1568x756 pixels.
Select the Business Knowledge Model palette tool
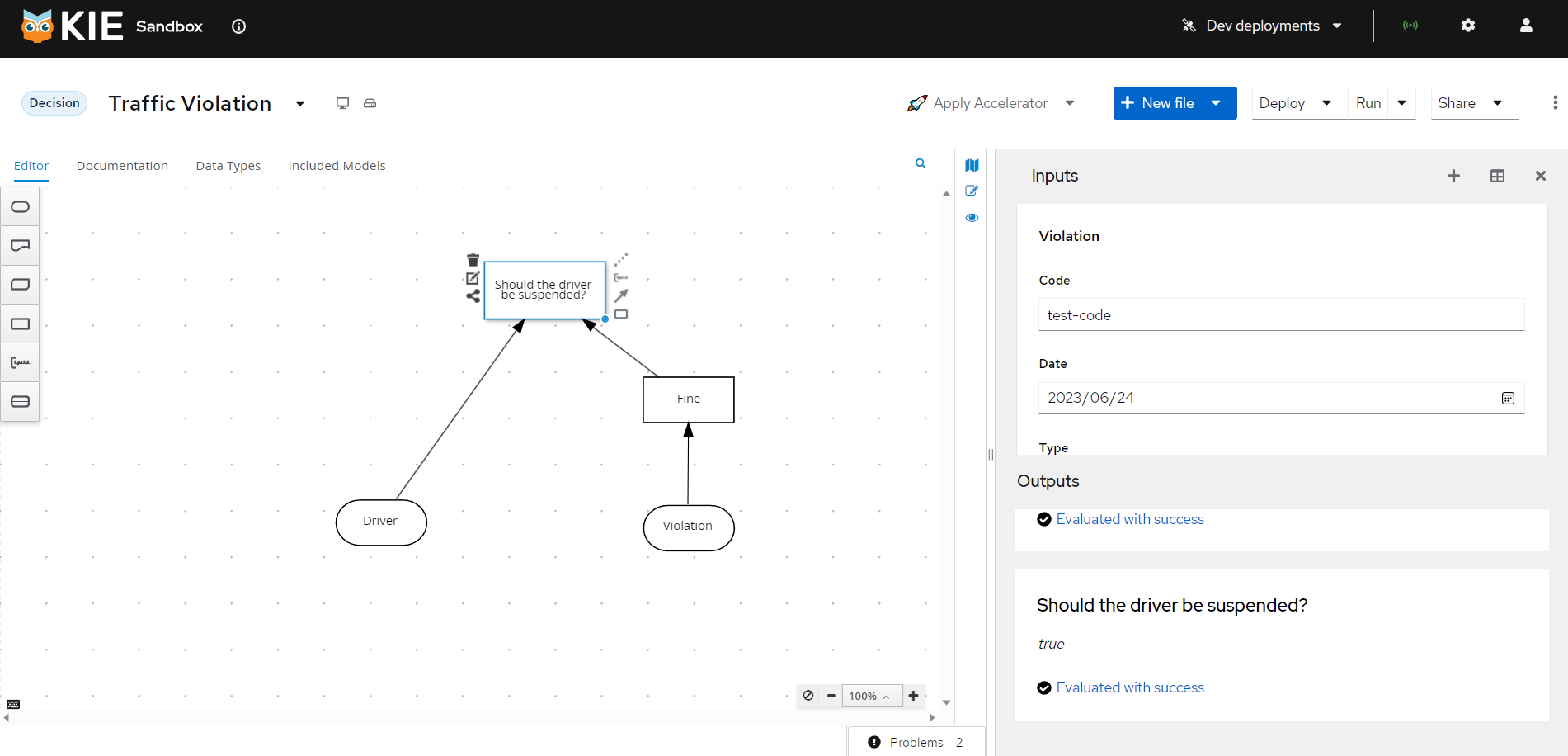[20, 284]
